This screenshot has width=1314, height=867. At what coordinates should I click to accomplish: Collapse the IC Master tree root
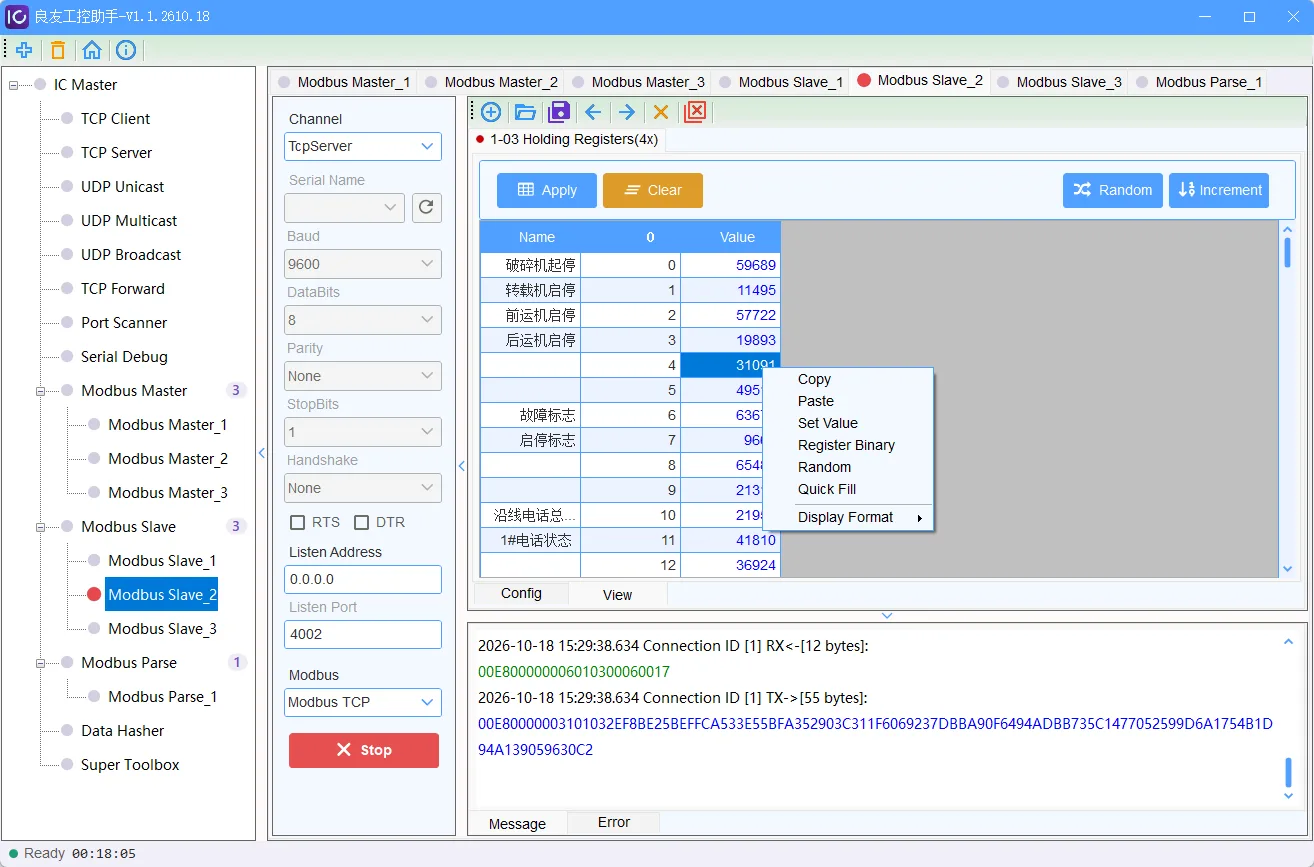(14, 85)
